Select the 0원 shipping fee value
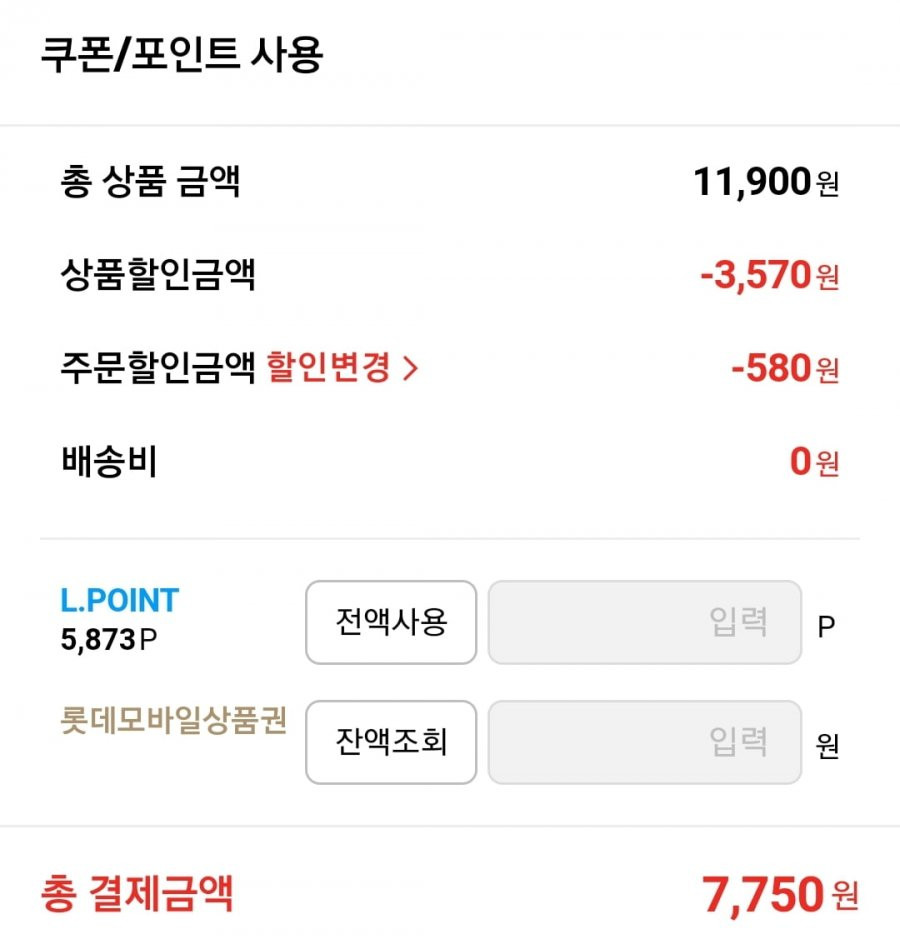The height and width of the screenshot is (939, 900). (814, 462)
